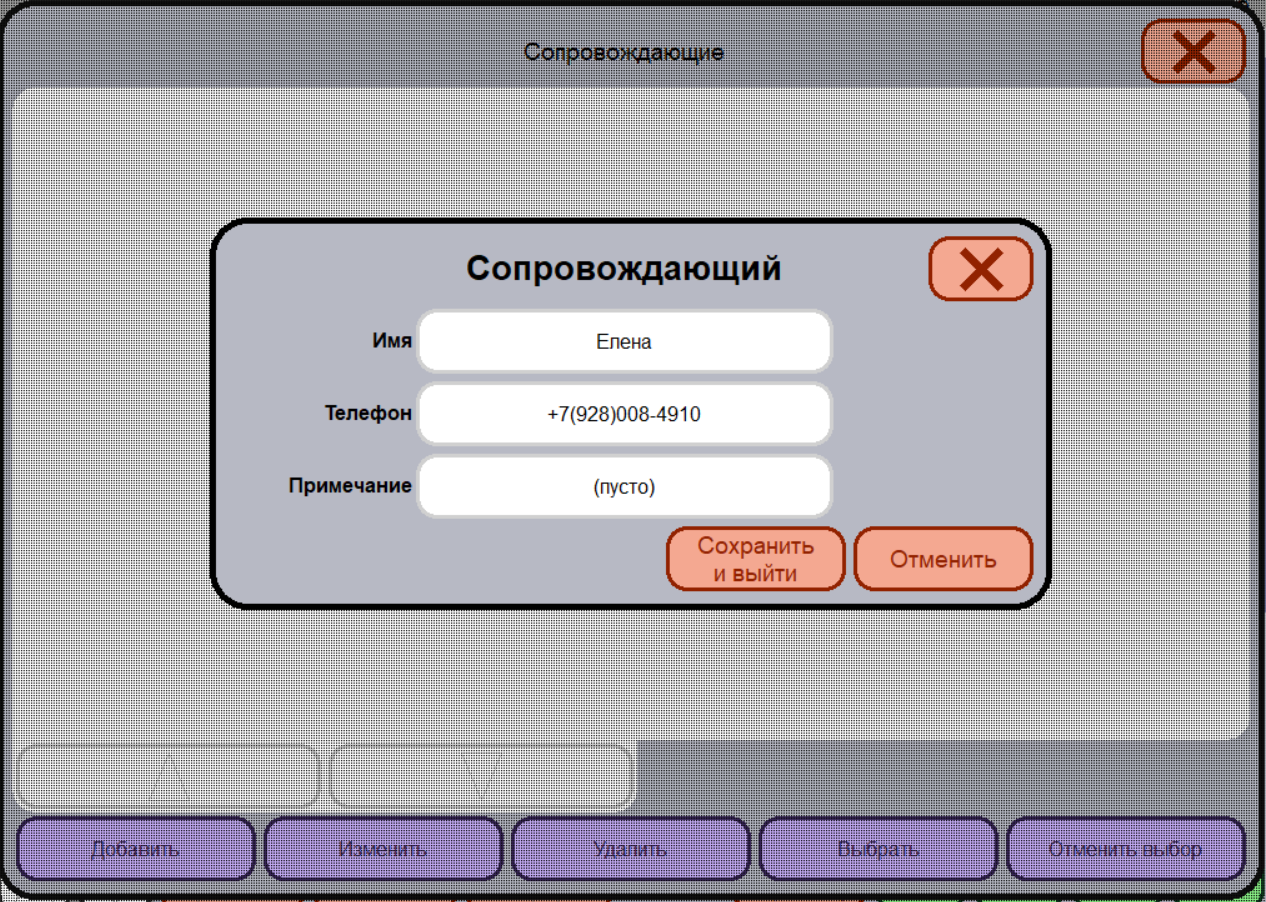The image size is (1266, 902).
Task: Click the Выбрать button
Action: (878, 849)
